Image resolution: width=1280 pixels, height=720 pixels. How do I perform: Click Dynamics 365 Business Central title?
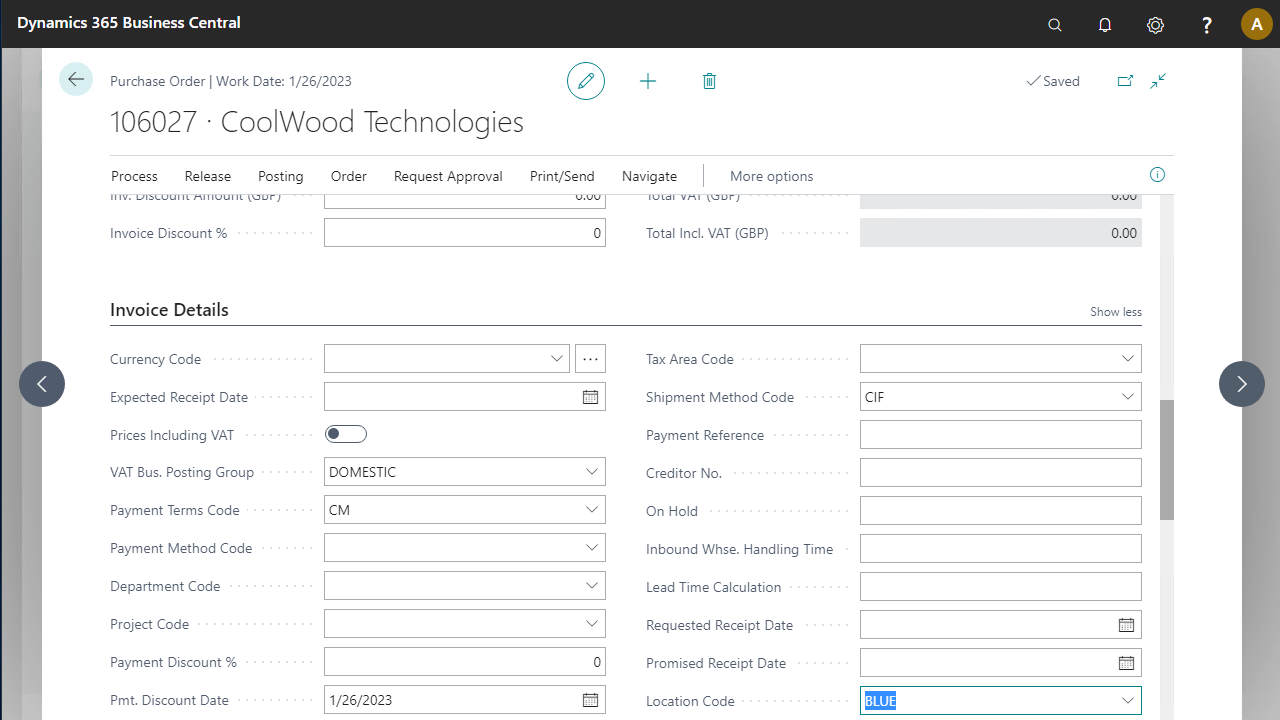[129, 23]
